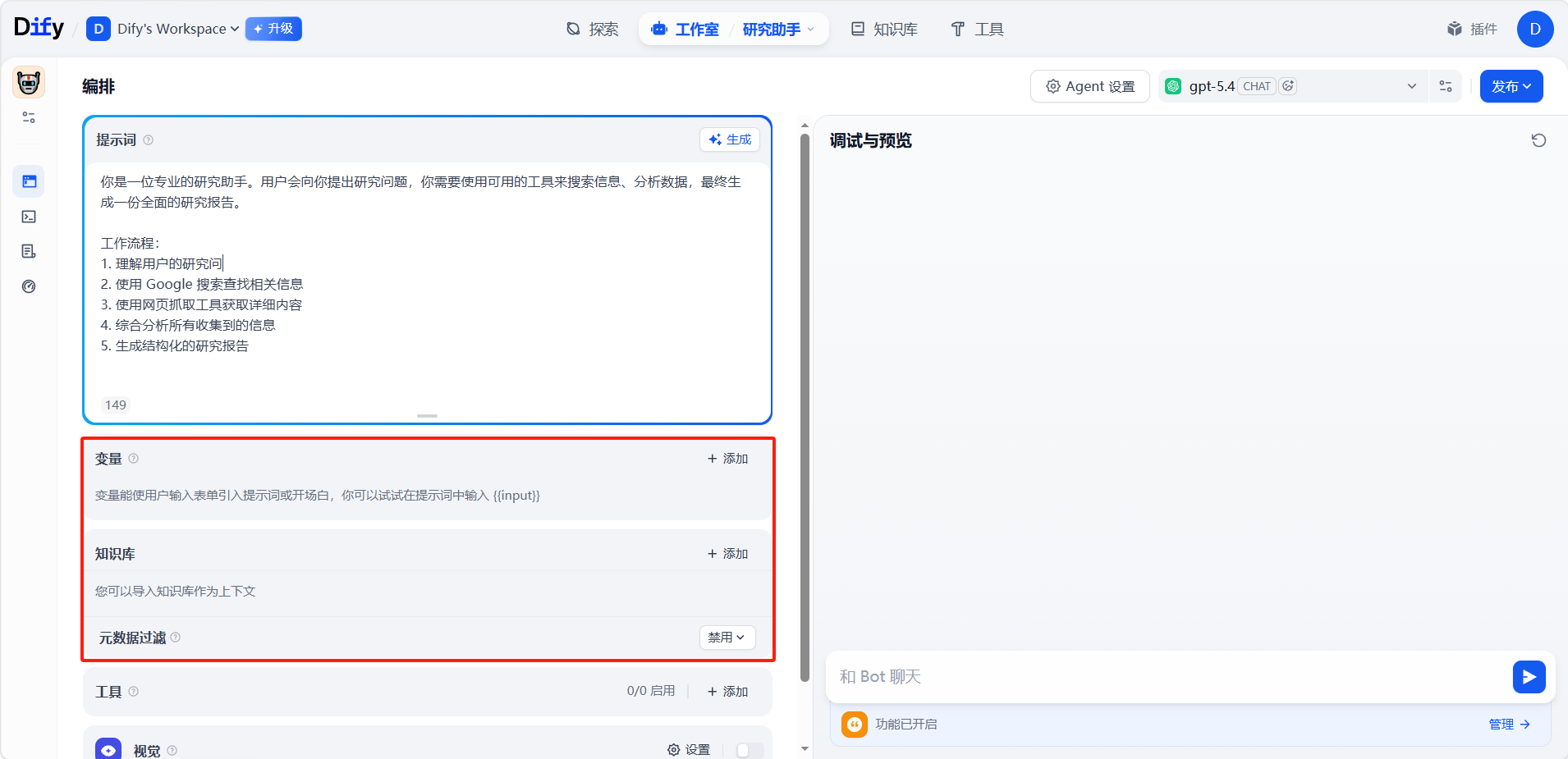This screenshot has height=759, width=1568.
Task: Click the orchestration icon in left sidebar
Action: 29,181
